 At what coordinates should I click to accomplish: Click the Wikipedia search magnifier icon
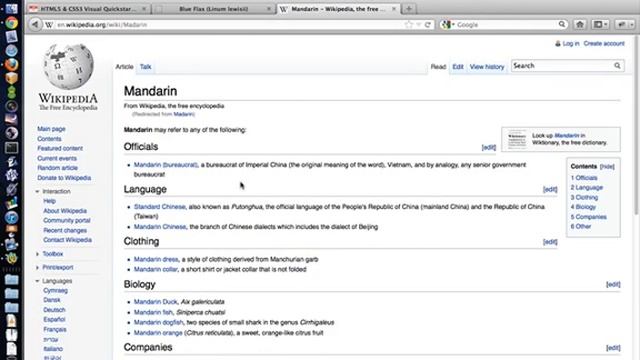coord(617,66)
